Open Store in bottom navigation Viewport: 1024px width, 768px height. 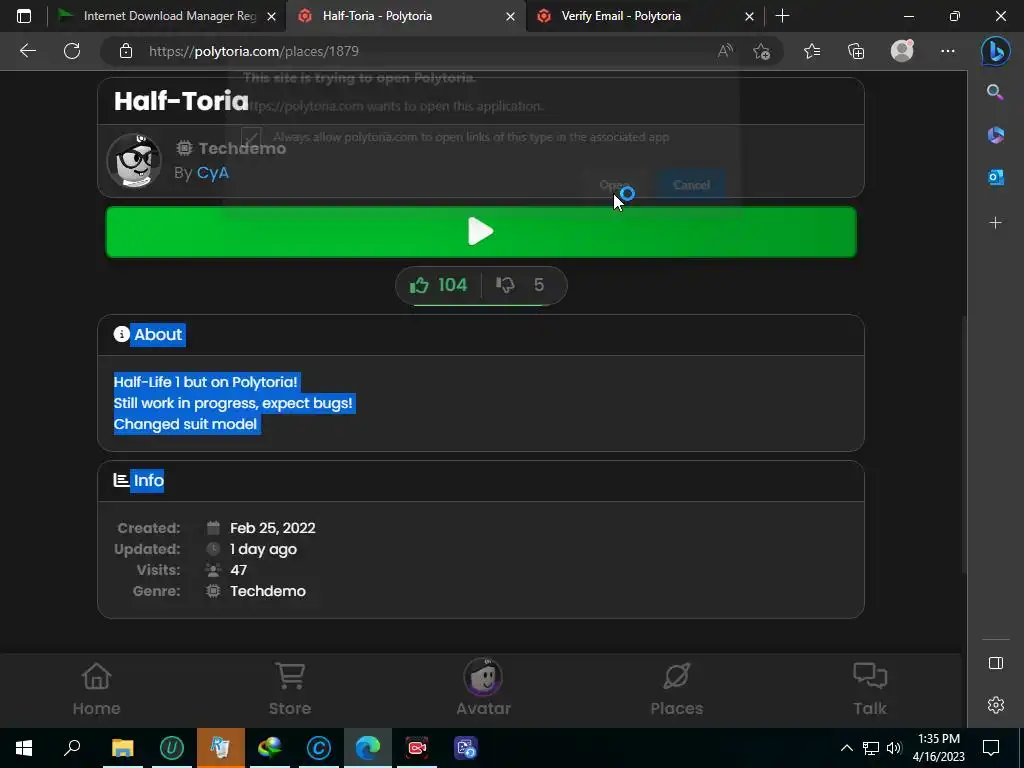pos(290,689)
